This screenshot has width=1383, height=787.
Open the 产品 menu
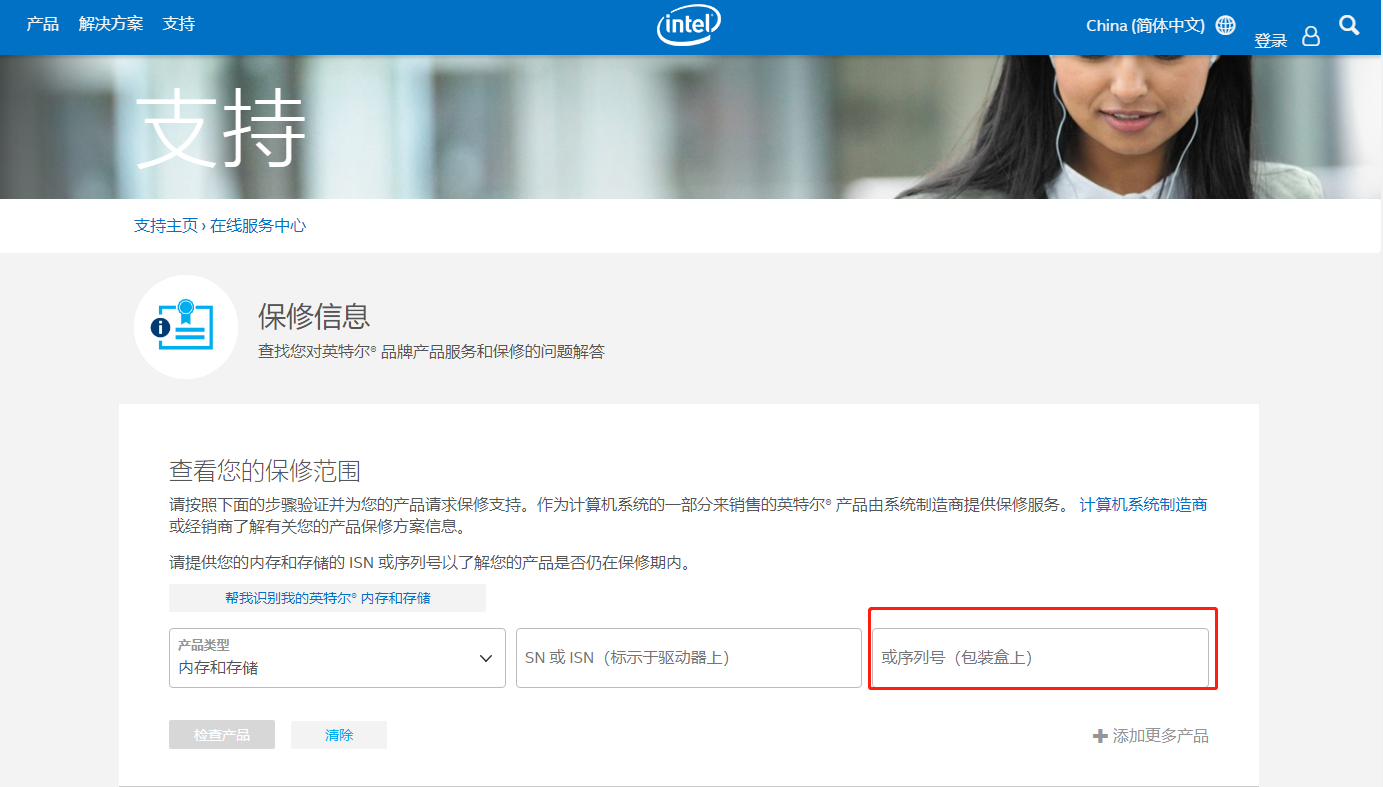(43, 24)
